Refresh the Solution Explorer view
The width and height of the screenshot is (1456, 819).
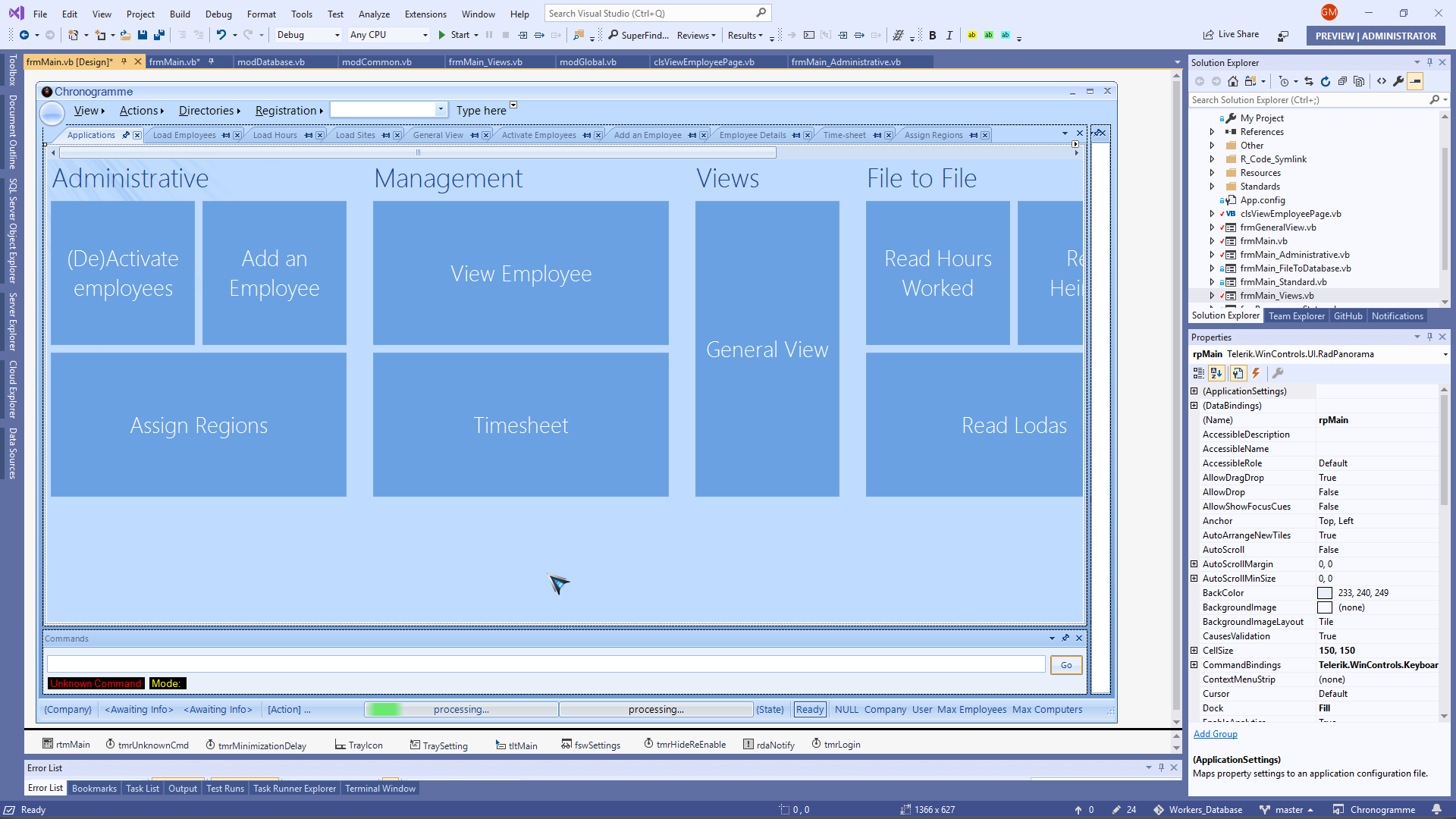(x=1326, y=81)
